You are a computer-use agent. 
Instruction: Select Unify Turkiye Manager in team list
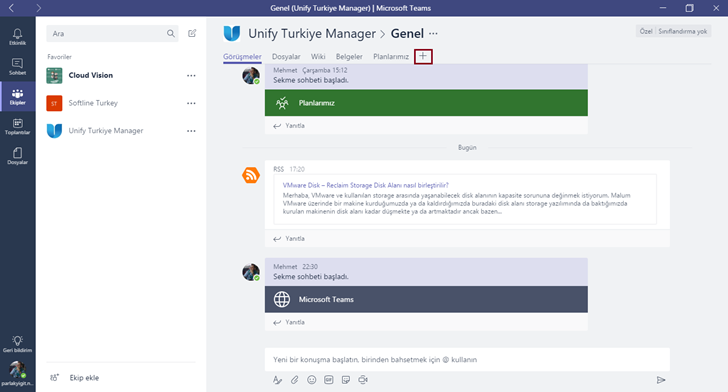[x=121, y=131]
